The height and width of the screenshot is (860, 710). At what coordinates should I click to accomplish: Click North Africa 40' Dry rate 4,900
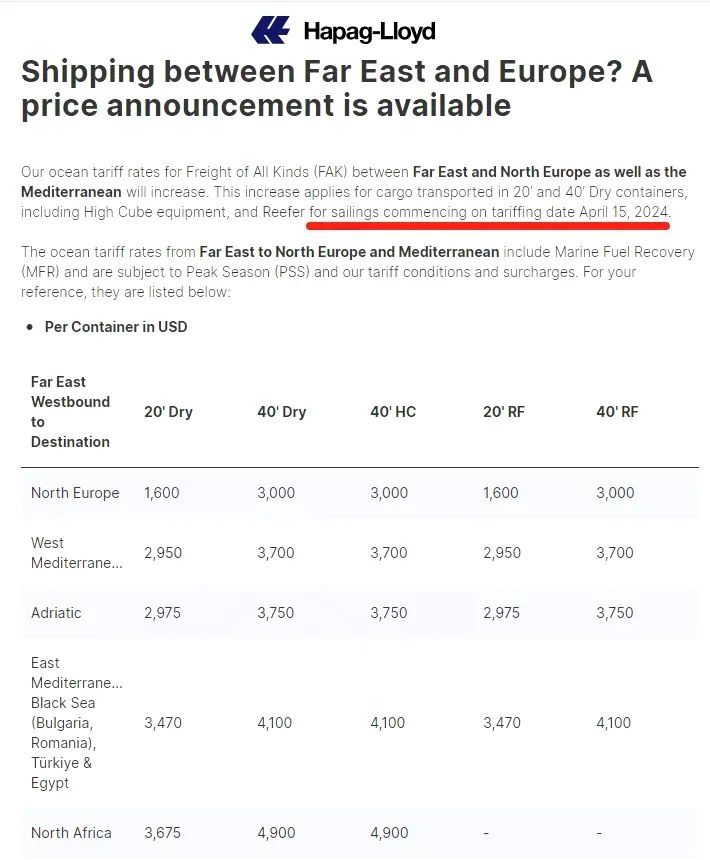(x=276, y=833)
